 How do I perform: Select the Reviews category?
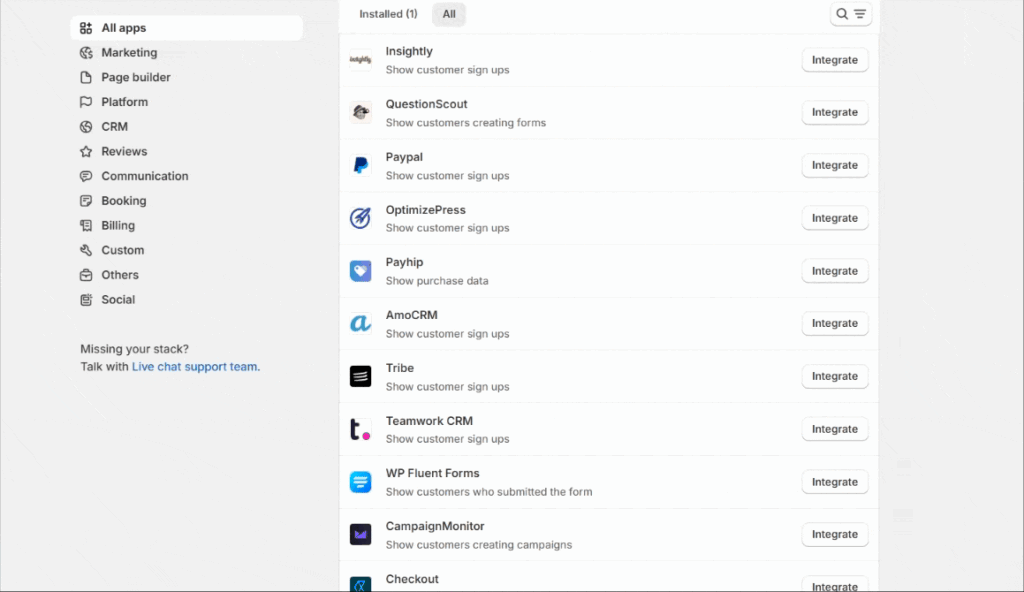(x=186, y=152)
